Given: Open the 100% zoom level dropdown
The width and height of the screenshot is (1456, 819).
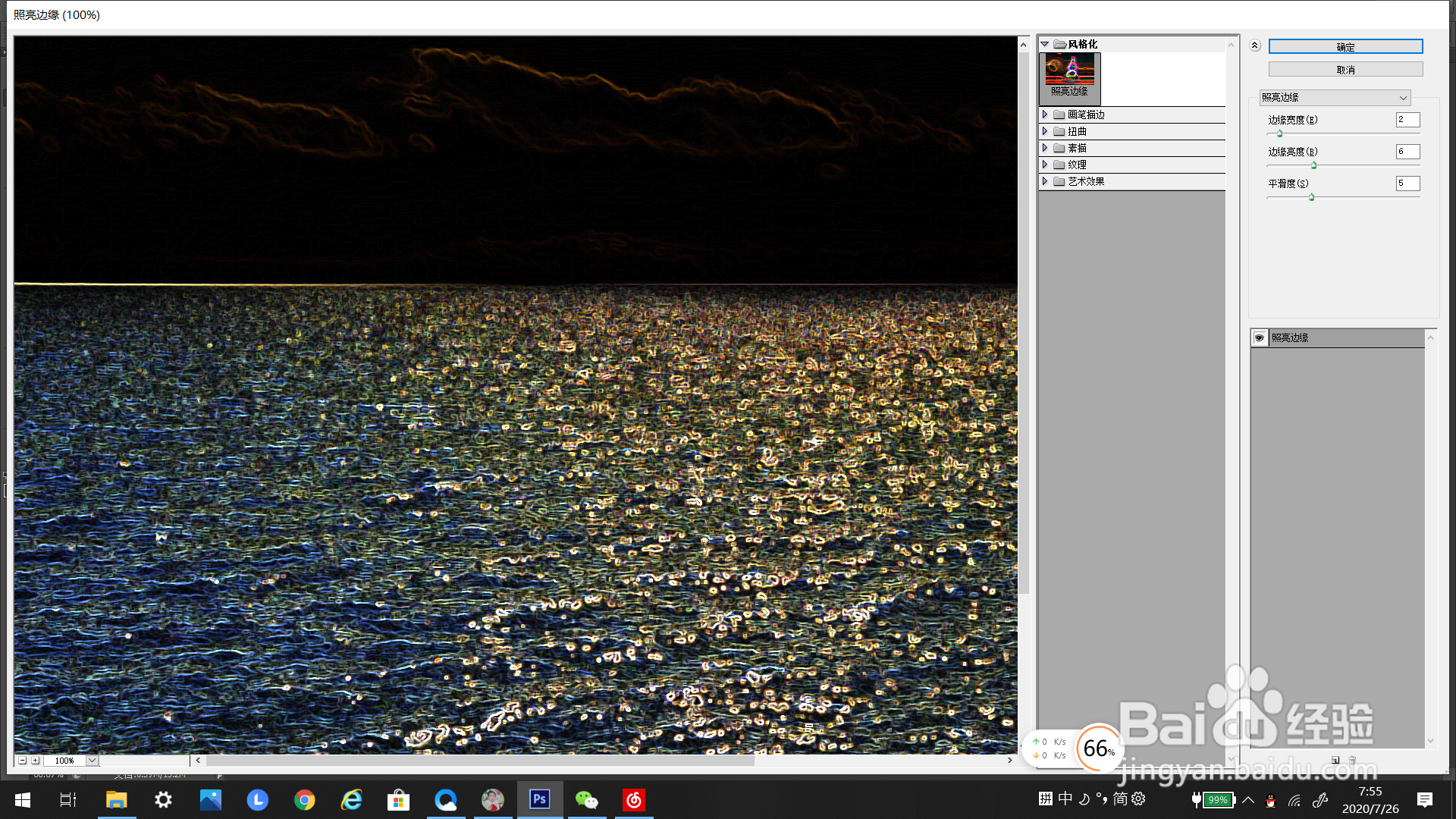Looking at the screenshot, I should coord(92,760).
